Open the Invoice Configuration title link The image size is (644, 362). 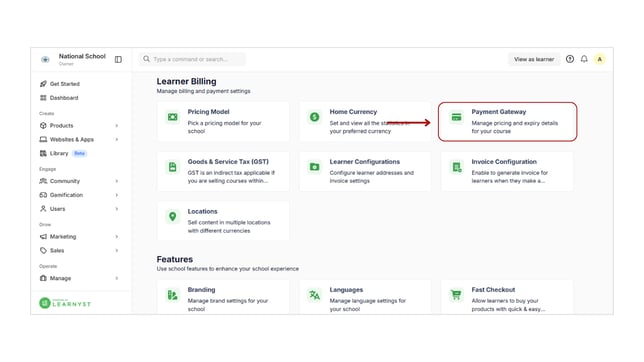pyautogui.click(x=504, y=162)
